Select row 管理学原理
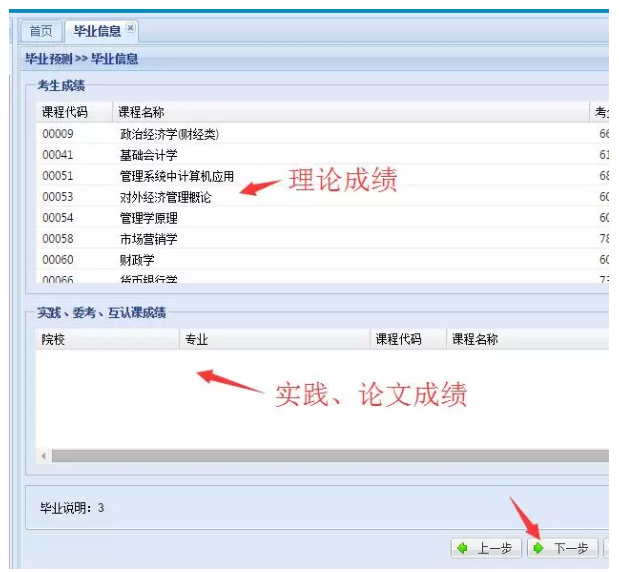The image size is (619, 572). 322,218
